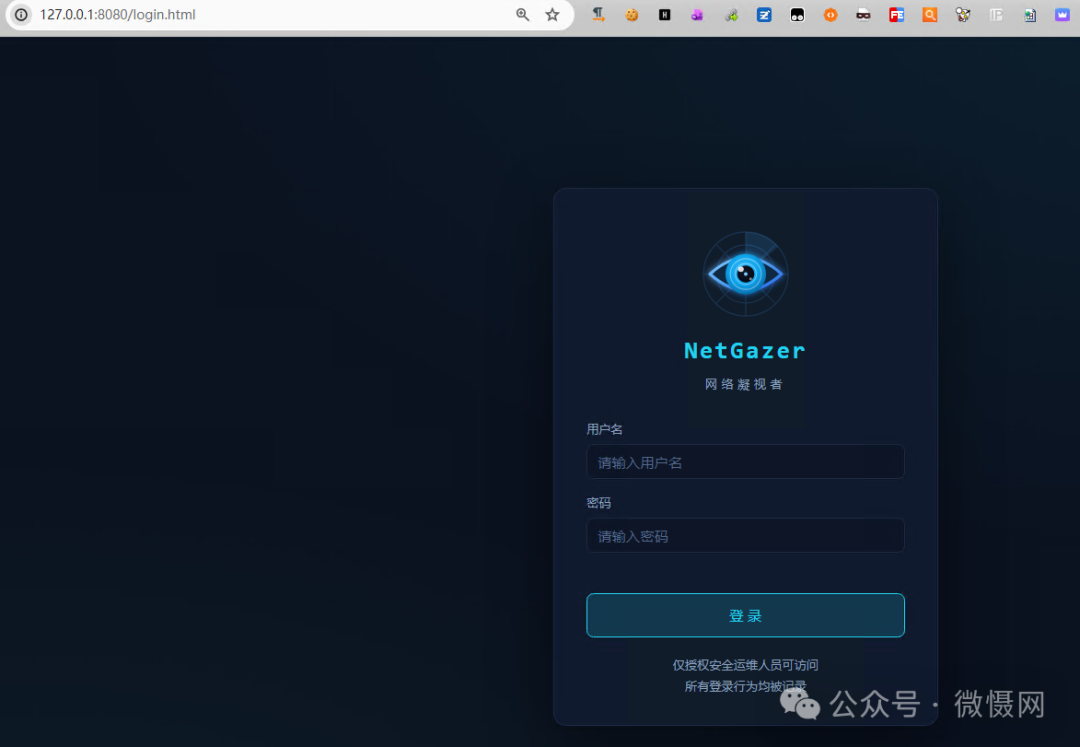Open the orange code brackets extension
This screenshot has height=747, width=1080.
pyautogui.click(x=831, y=14)
